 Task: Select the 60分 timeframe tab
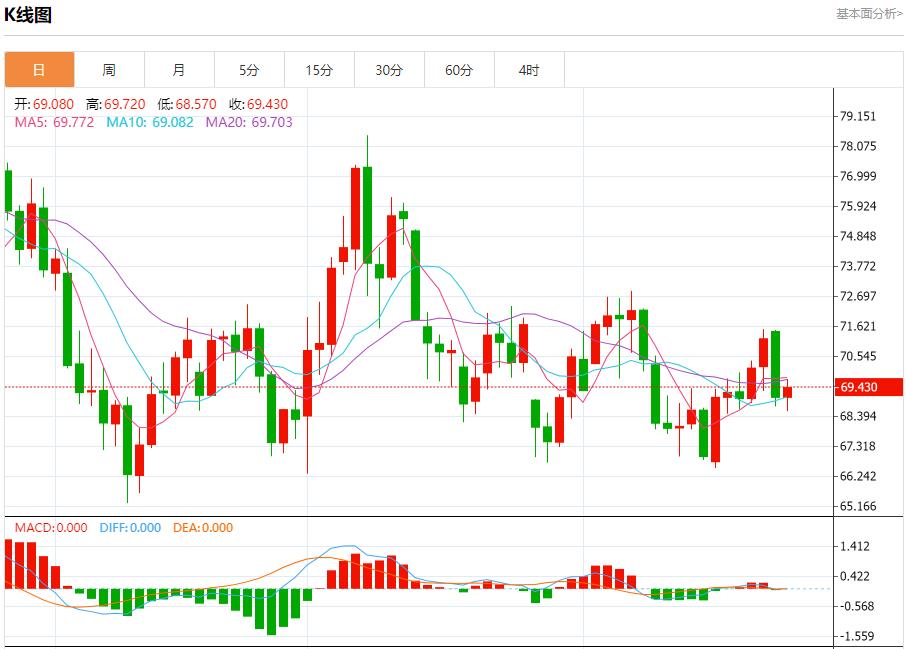[x=459, y=70]
